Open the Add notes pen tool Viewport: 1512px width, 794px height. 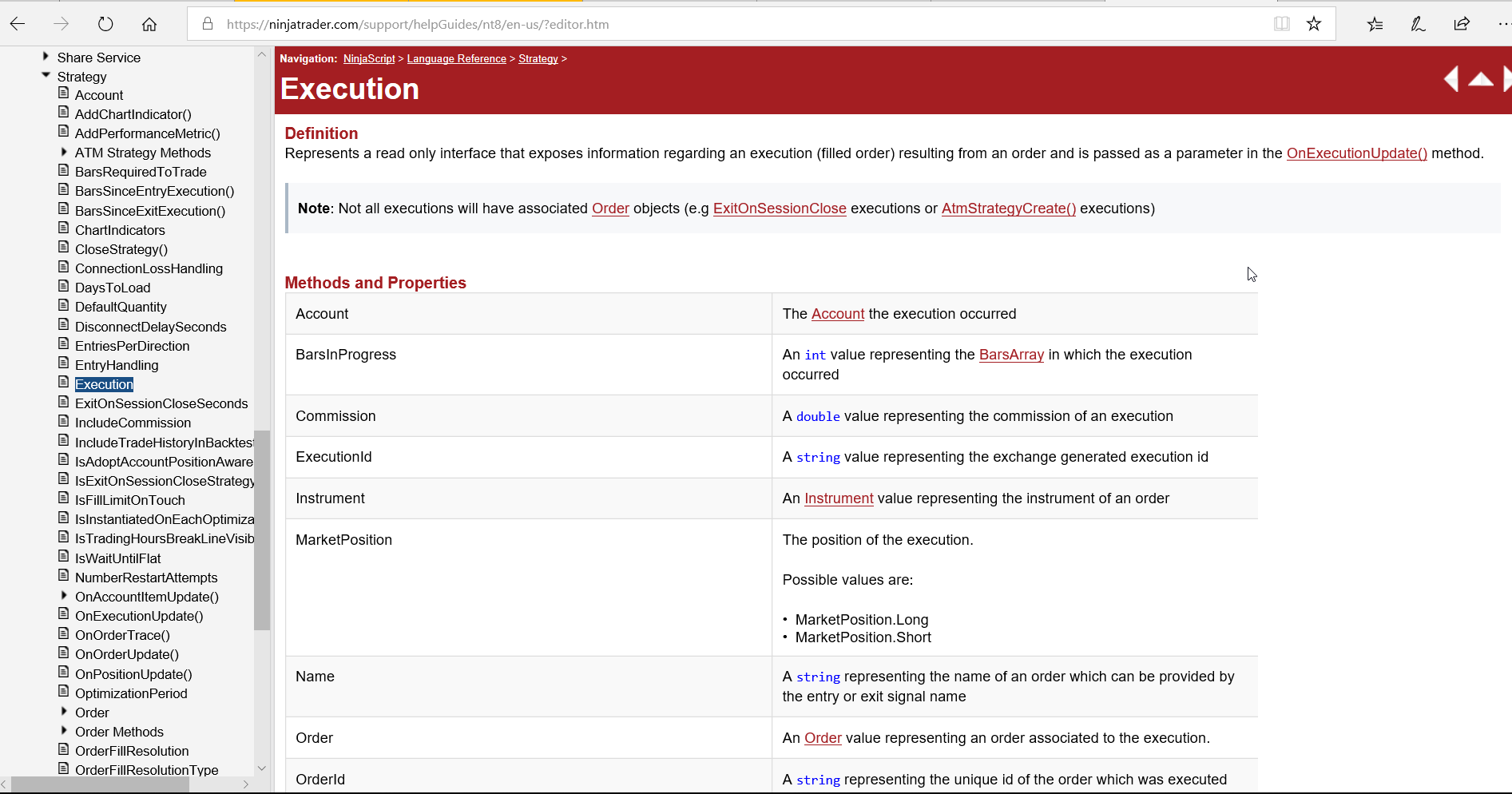(1418, 24)
